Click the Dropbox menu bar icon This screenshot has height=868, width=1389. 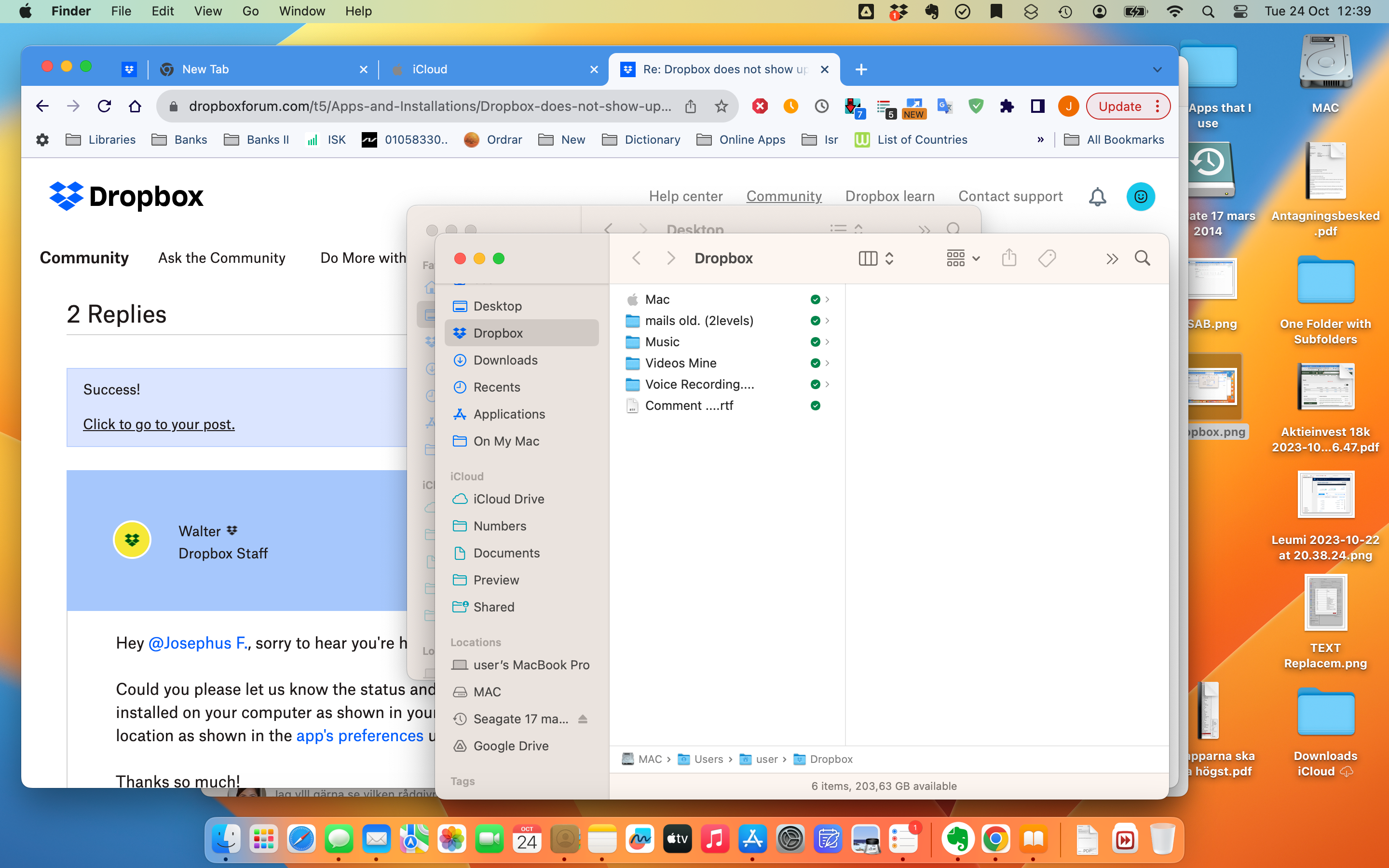point(898,11)
